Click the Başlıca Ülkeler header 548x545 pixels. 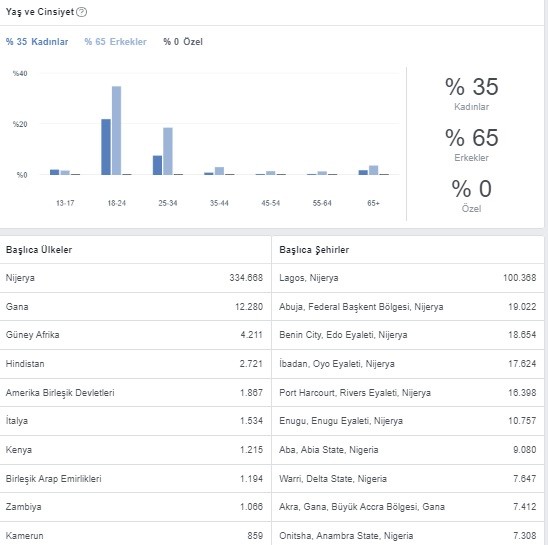pyautogui.click(x=39, y=250)
